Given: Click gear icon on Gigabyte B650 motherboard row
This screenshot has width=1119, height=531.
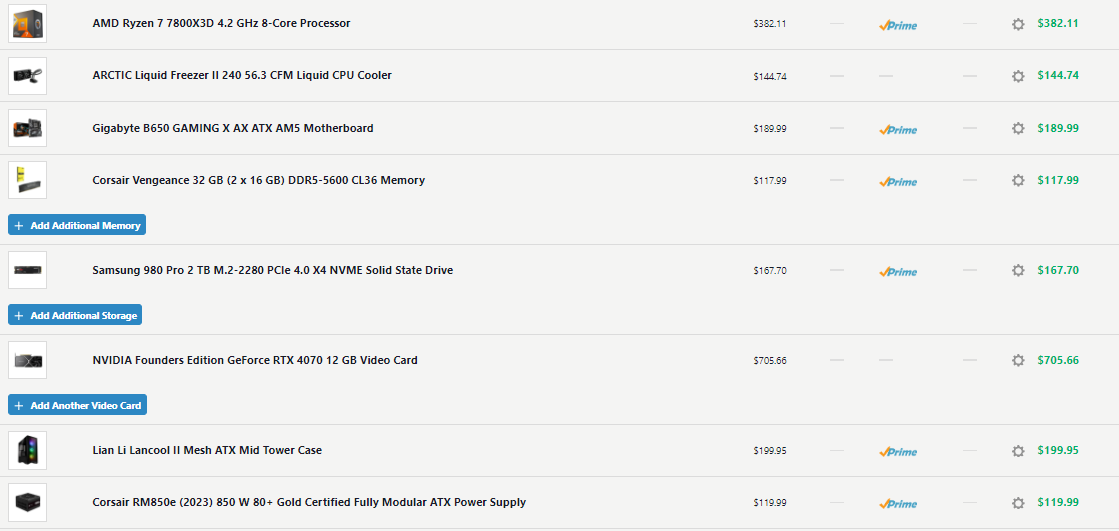Looking at the screenshot, I should point(1018,128).
